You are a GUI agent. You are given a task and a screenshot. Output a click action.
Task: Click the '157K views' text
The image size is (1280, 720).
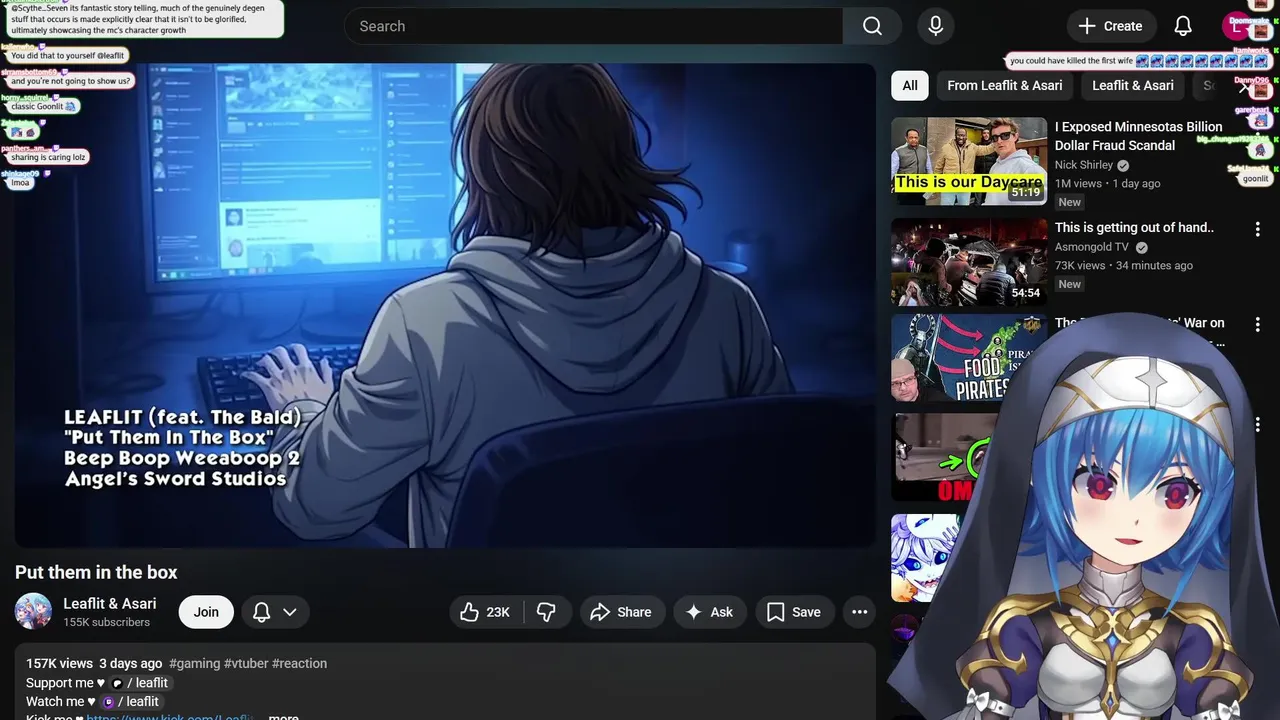pyautogui.click(x=59, y=663)
